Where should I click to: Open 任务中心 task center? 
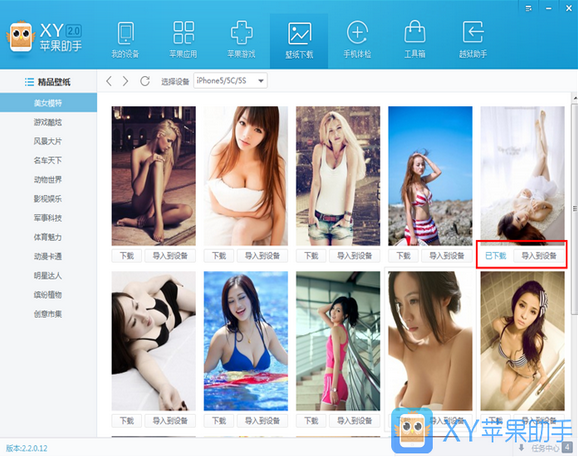[x=545, y=448]
